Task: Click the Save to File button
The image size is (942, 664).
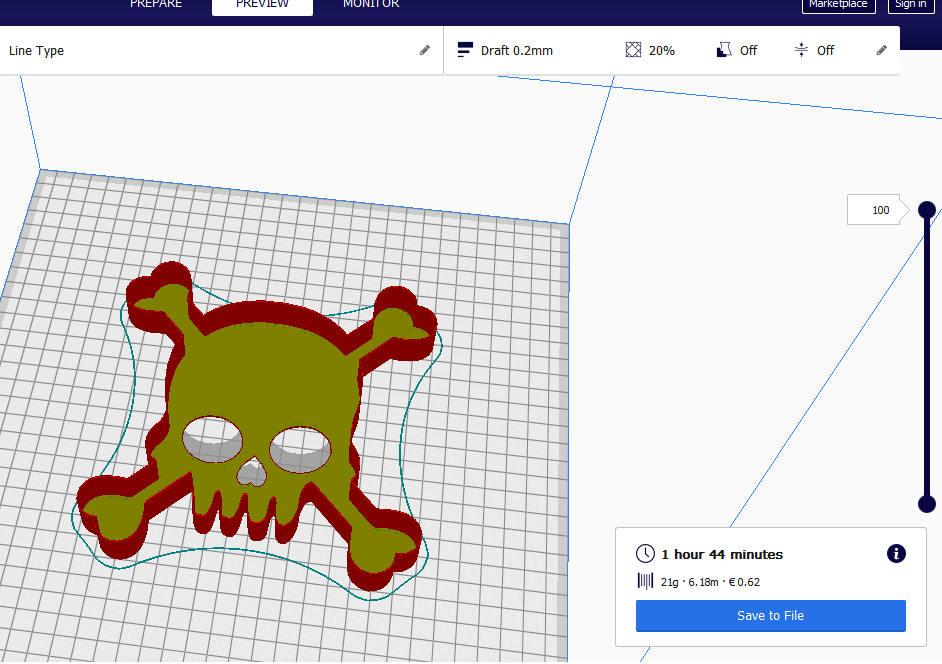Action: [x=770, y=615]
